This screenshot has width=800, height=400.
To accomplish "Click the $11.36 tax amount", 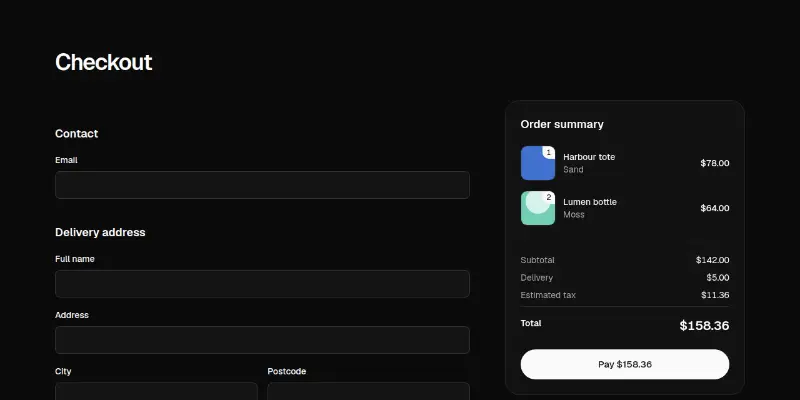I will (715, 295).
